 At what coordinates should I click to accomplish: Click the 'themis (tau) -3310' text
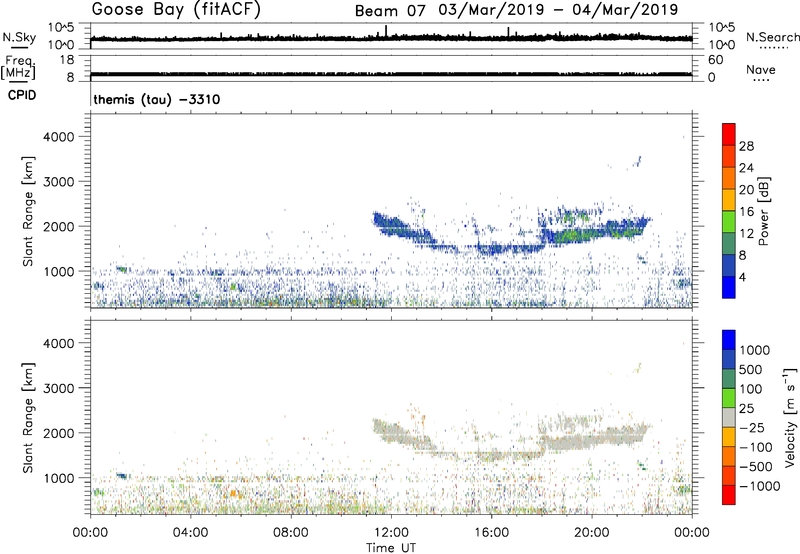click(157, 99)
